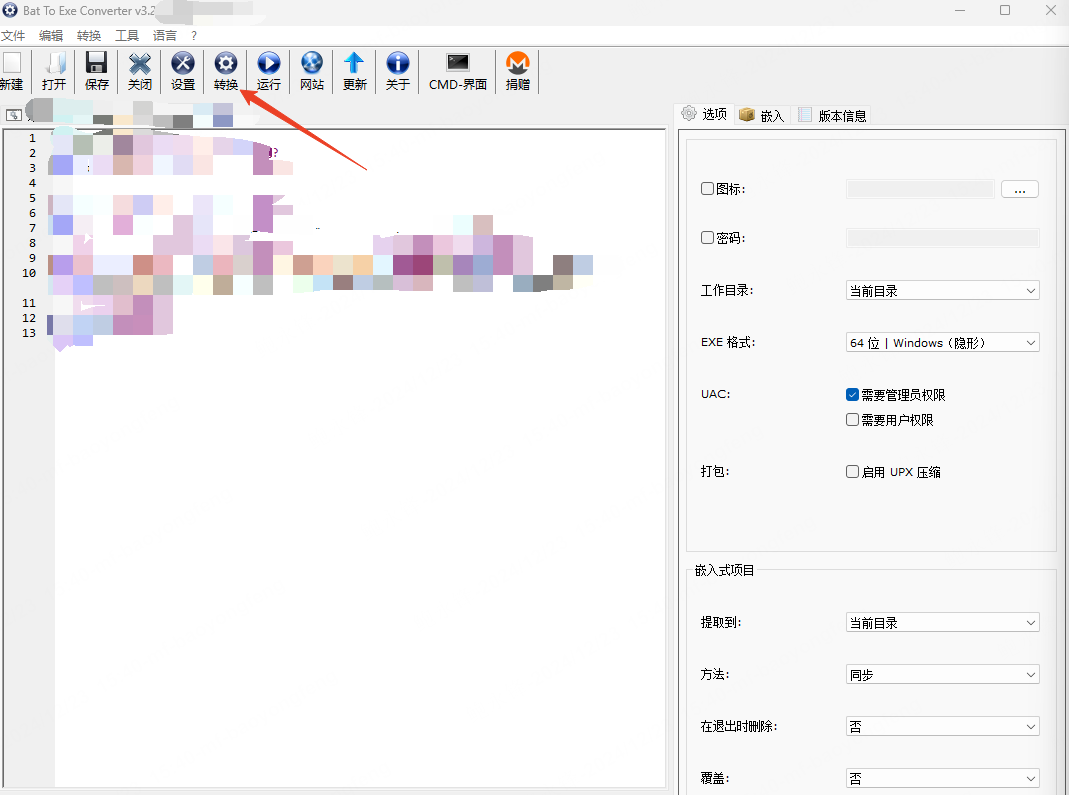This screenshot has width=1069, height=795.
Task: Expand the 提取到 dropdown
Action: [x=943, y=622]
